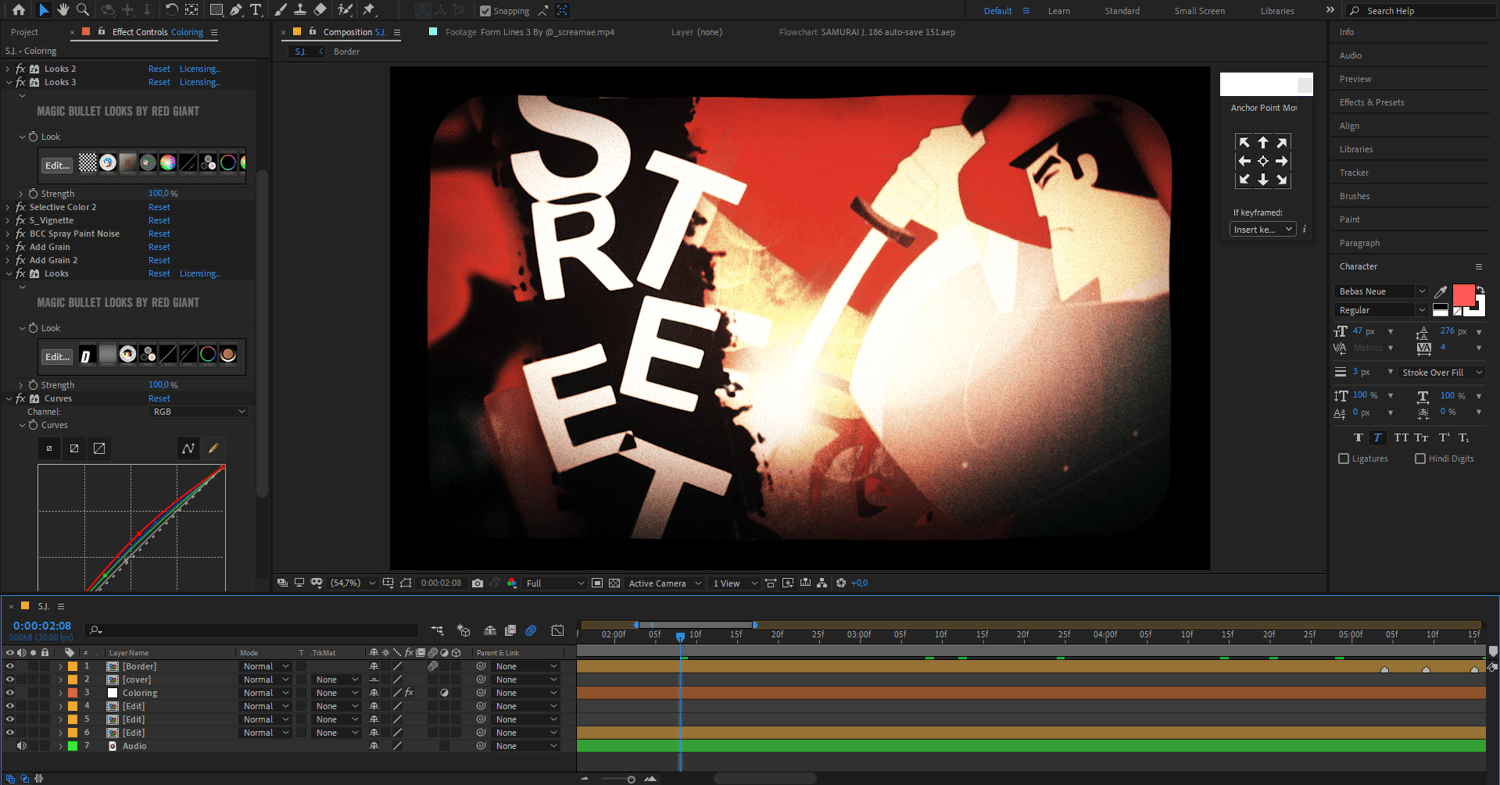The image size is (1500, 785).
Task: Mute the Audio layer speaker icon
Action: [x=22, y=746]
